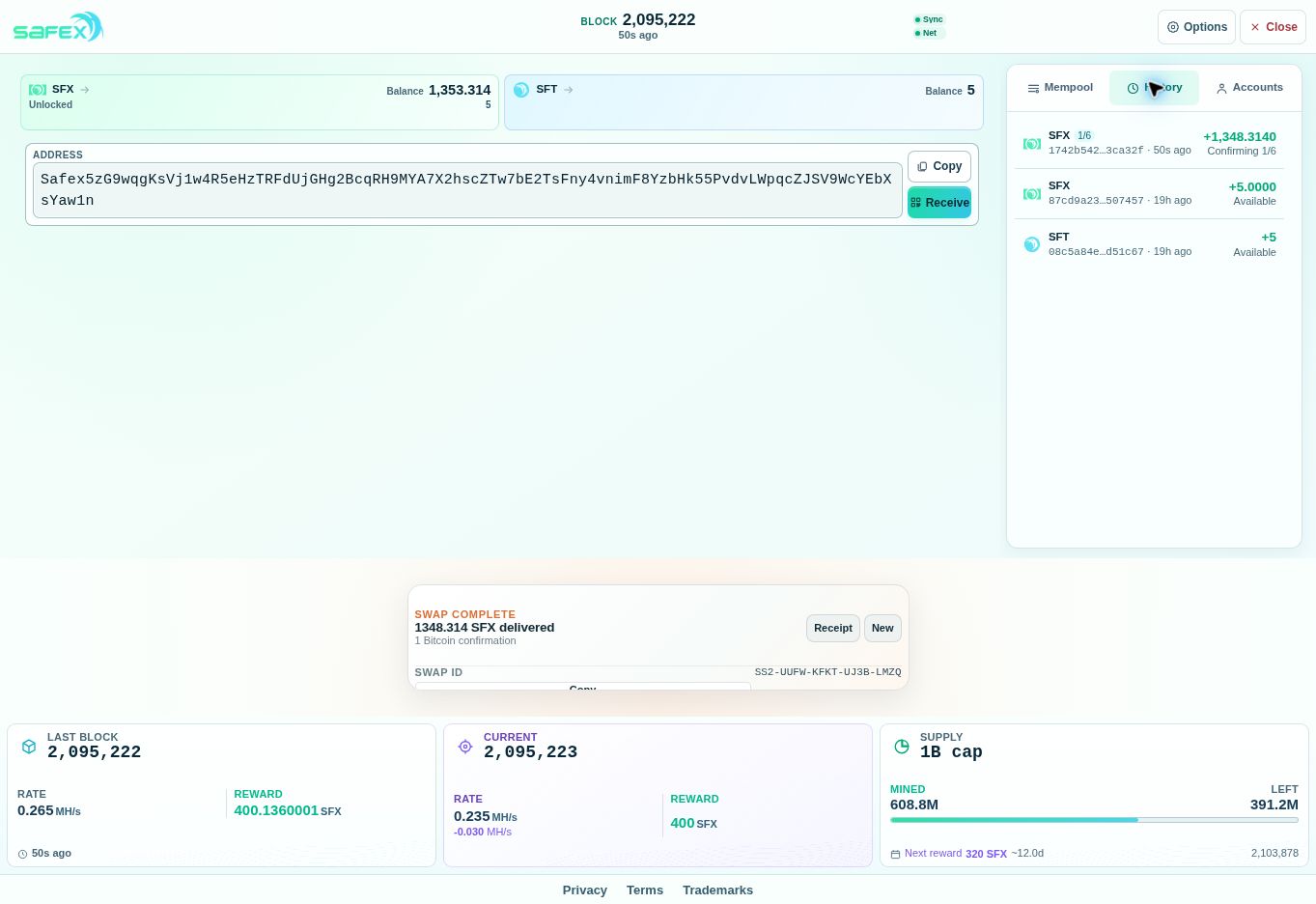
Task: Click the SFX balance 1,353.314
Action: [460, 90]
